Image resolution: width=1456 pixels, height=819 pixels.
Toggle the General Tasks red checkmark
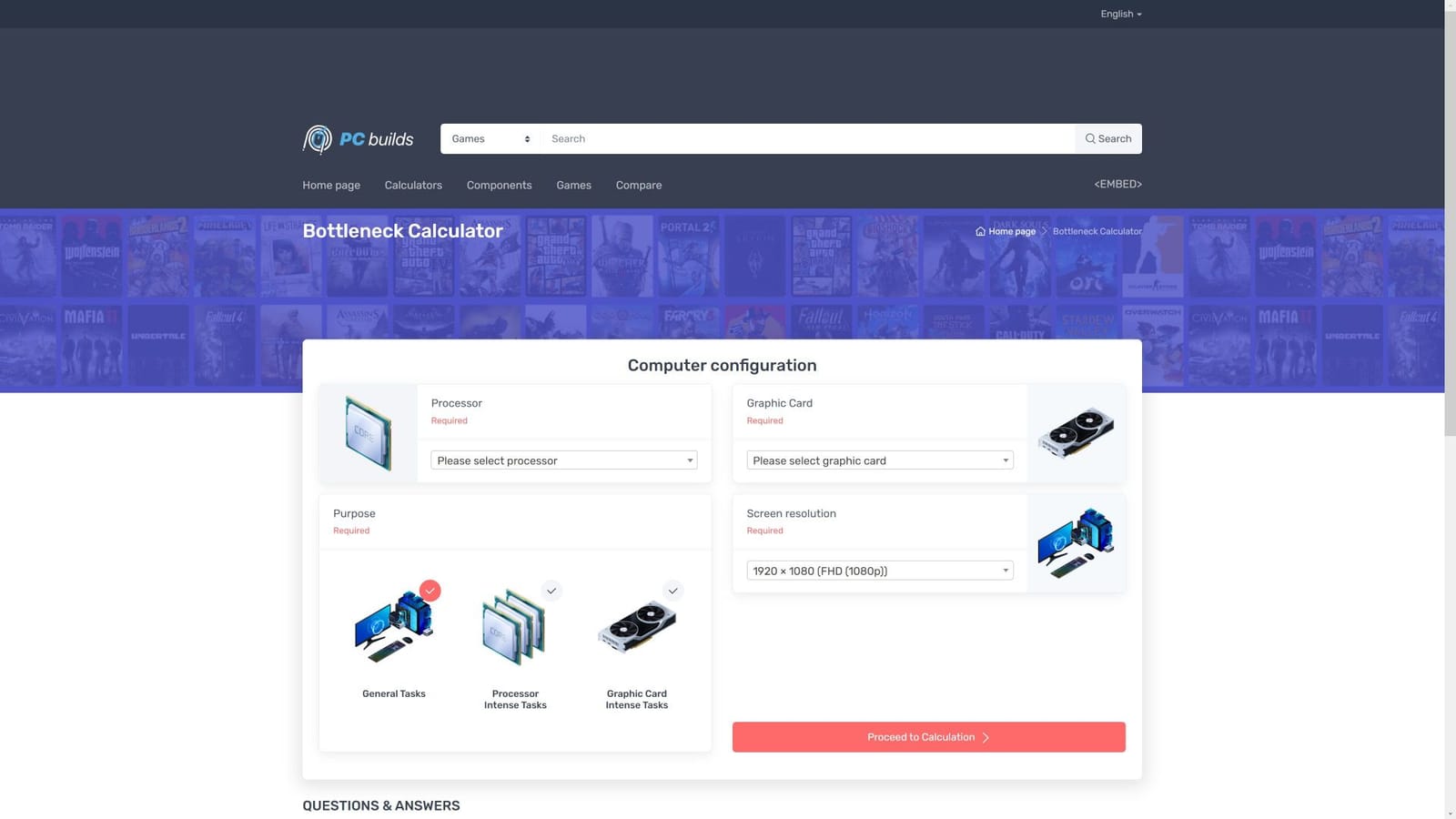coord(430,591)
